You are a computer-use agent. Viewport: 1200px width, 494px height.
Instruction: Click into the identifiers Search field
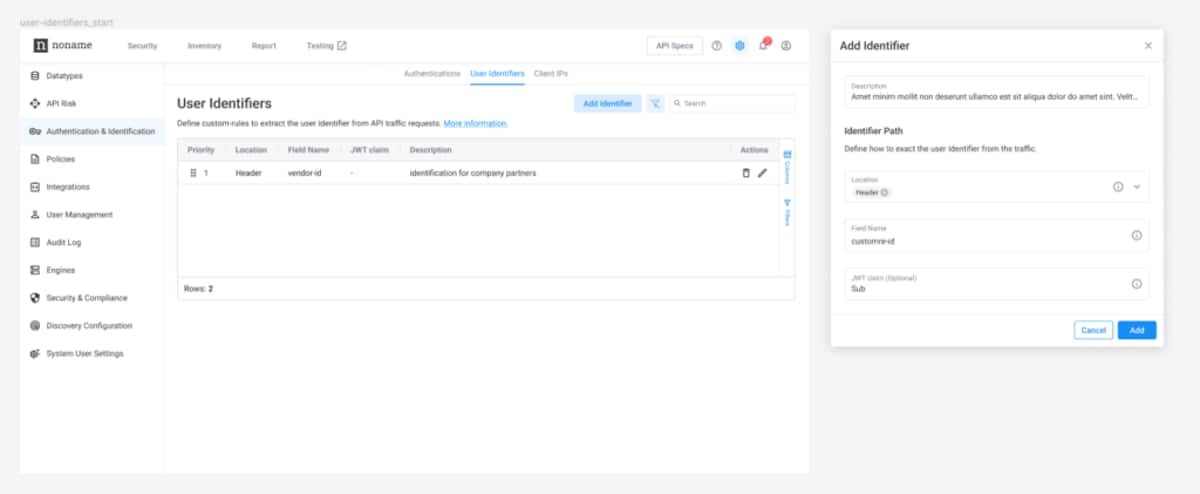[735, 103]
